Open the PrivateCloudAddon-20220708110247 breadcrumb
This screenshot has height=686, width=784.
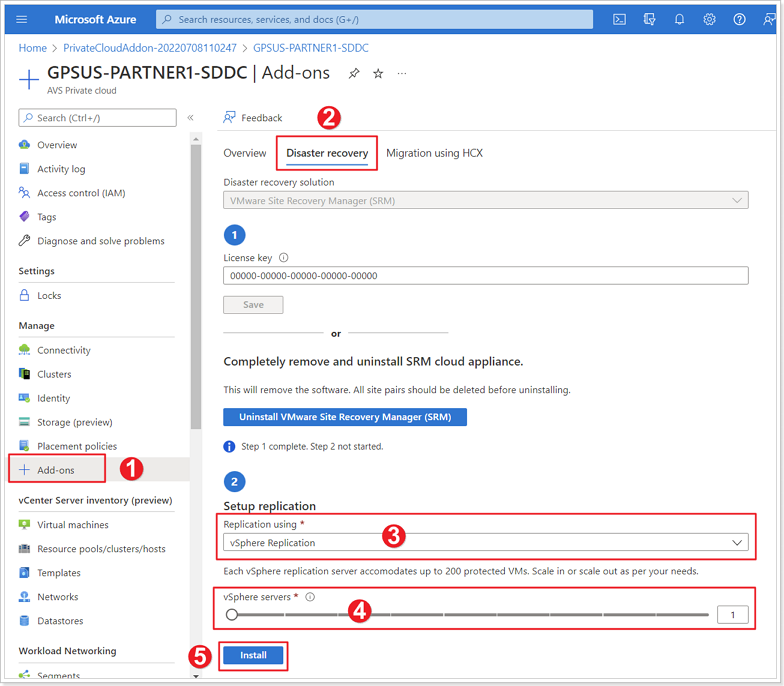(150, 48)
